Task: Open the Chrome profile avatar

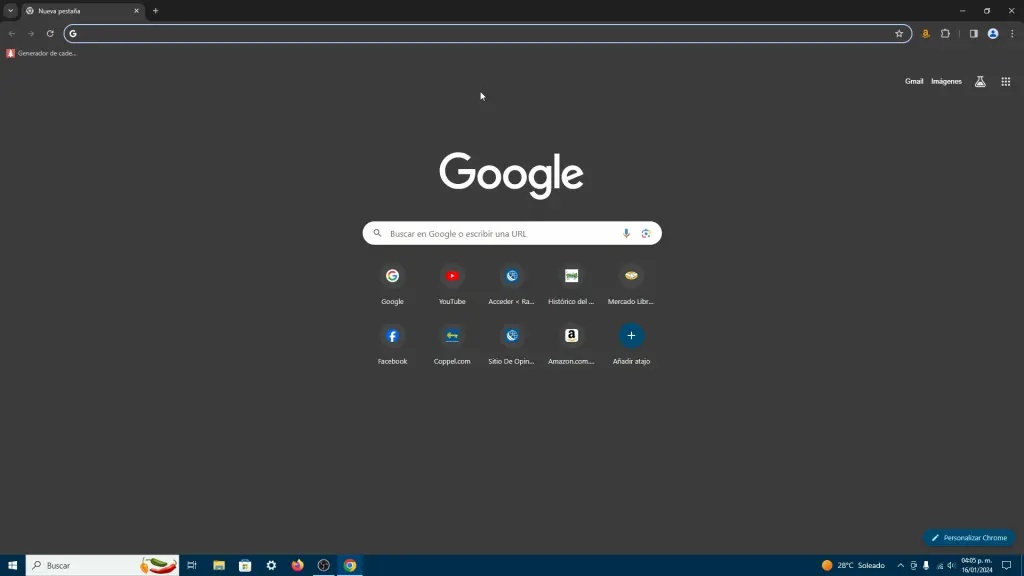Action: pos(993,33)
